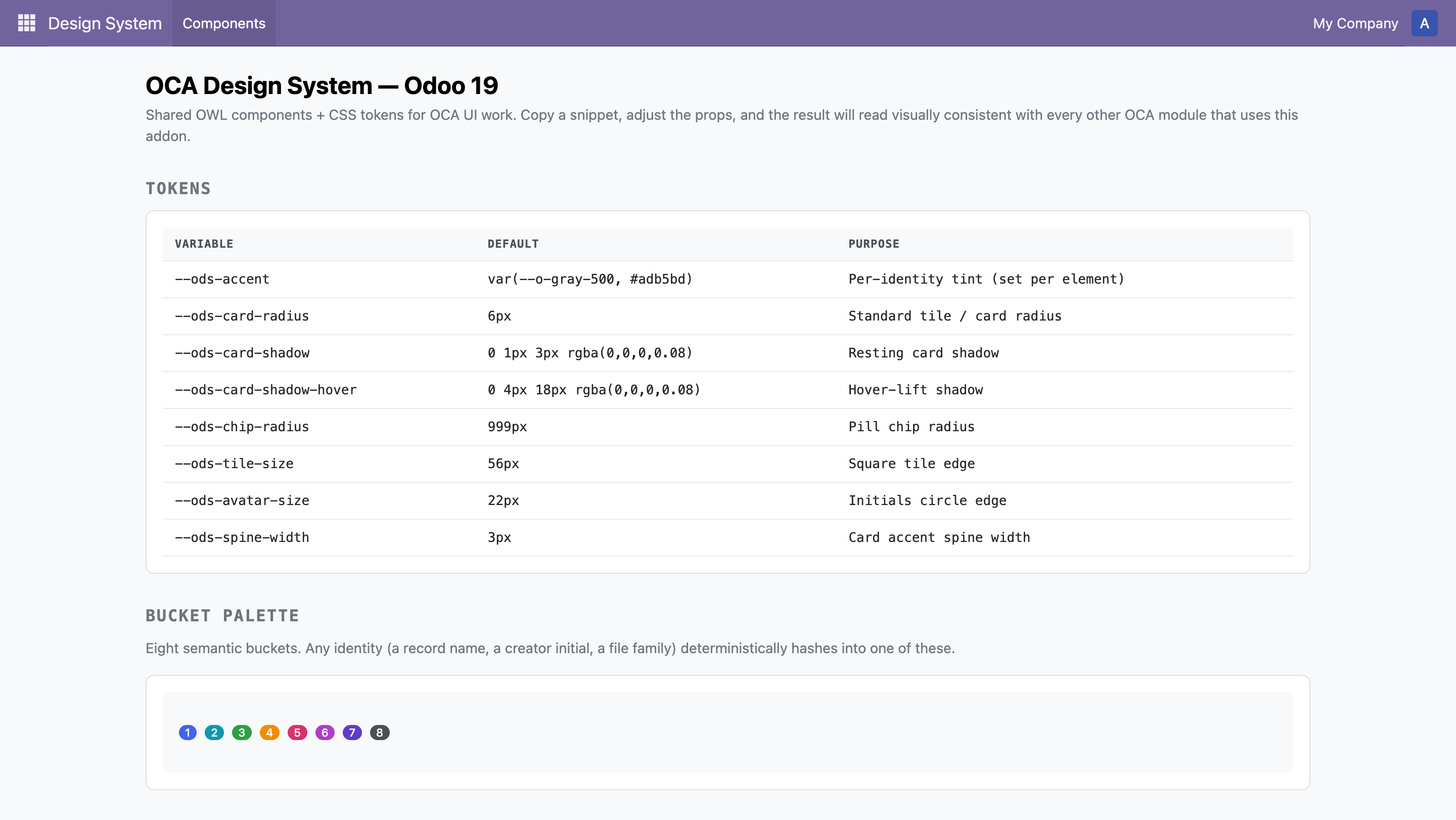Select the --ods-spine-width token row

(727, 537)
